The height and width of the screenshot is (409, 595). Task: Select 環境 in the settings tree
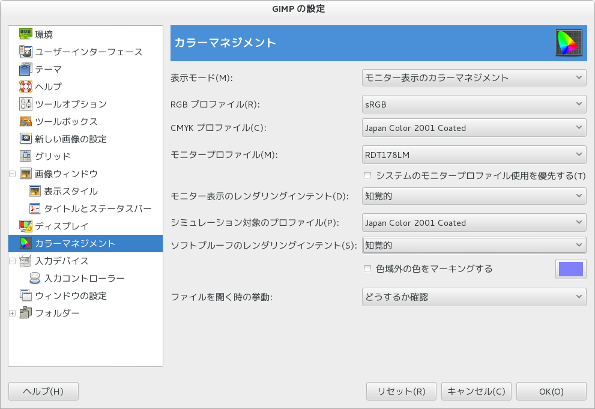point(44,35)
